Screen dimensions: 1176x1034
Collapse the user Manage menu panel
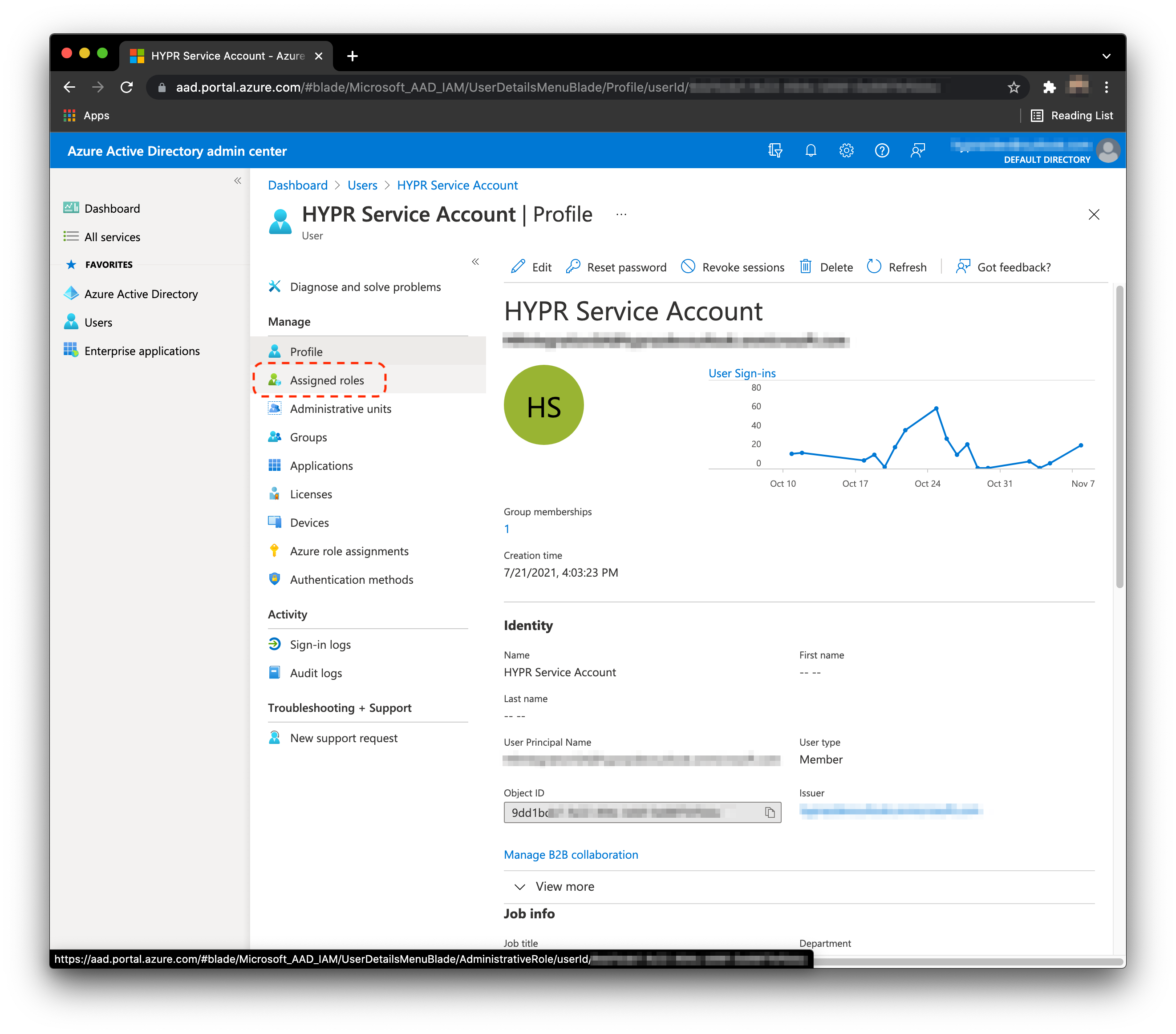[475, 262]
